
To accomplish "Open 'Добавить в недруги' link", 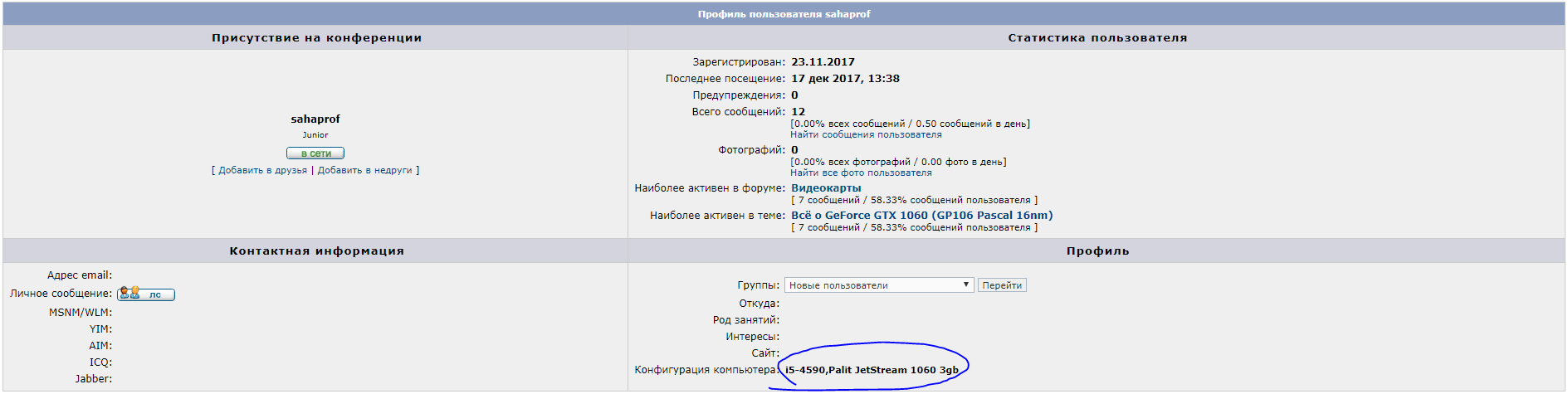I will (364, 170).
